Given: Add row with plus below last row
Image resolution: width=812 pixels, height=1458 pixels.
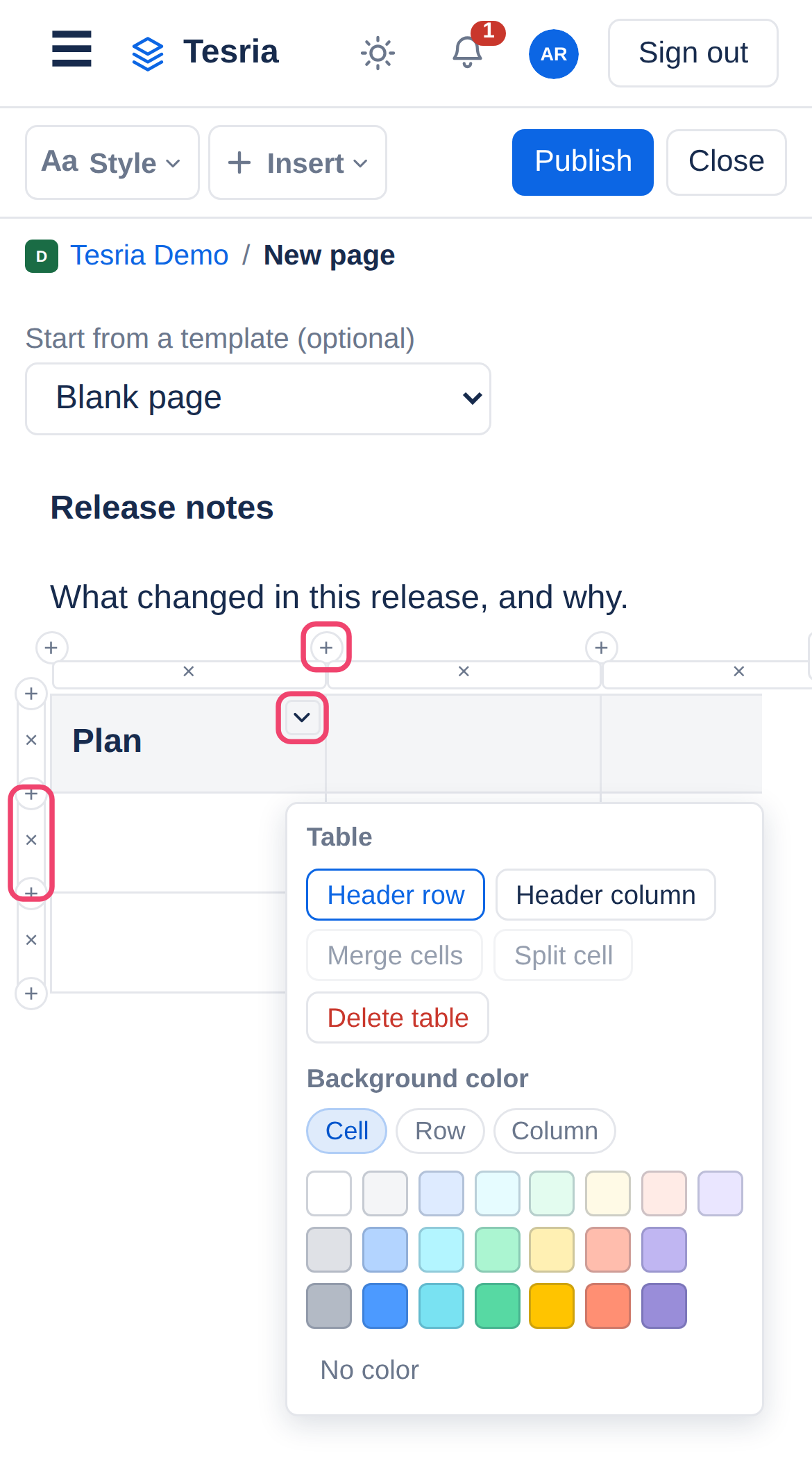Looking at the screenshot, I should pyautogui.click(x=31, y=994).
